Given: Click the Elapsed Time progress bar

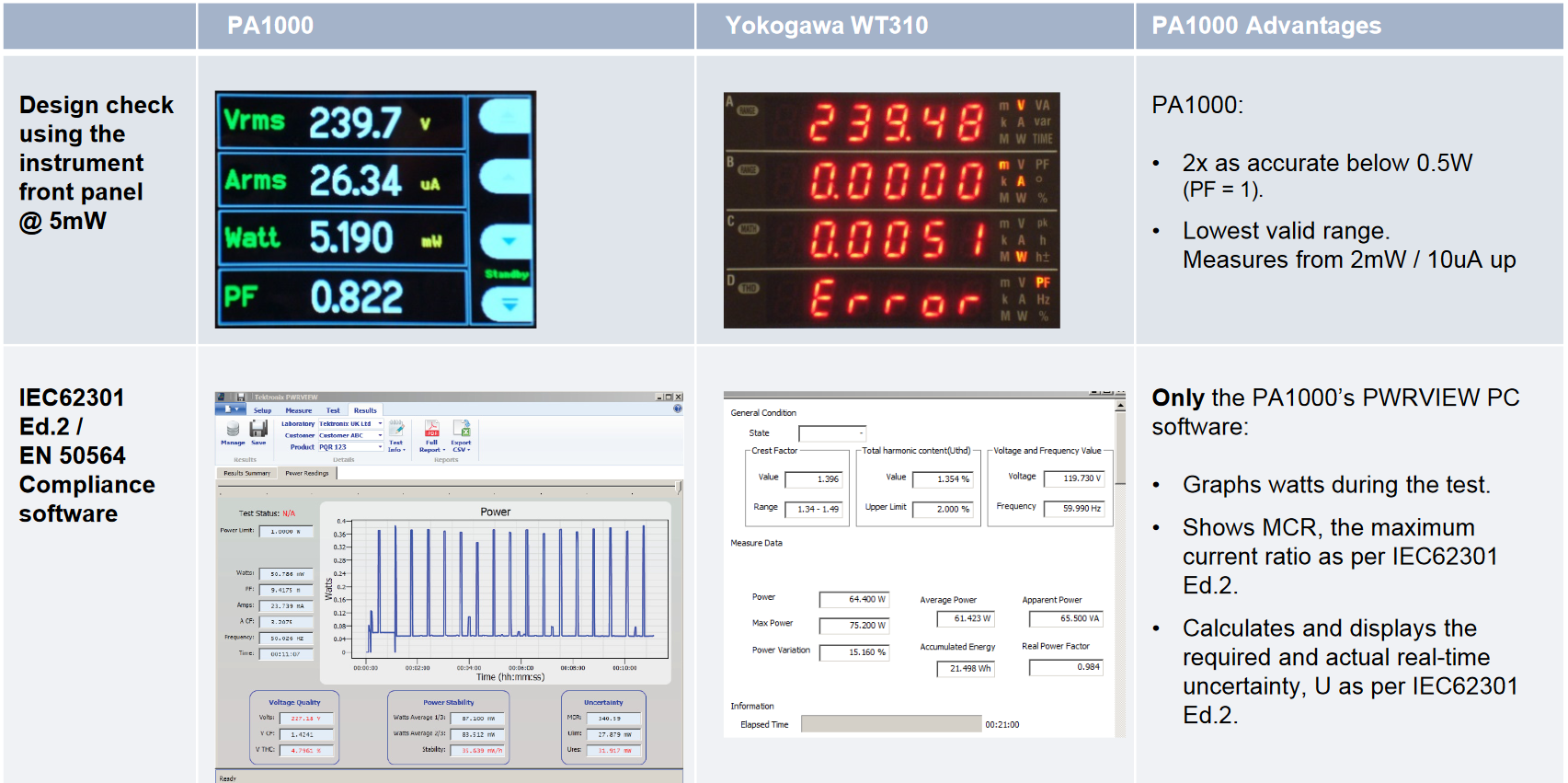Looking at the screenshot, I should pyautogui.click(x=891, y=724).
